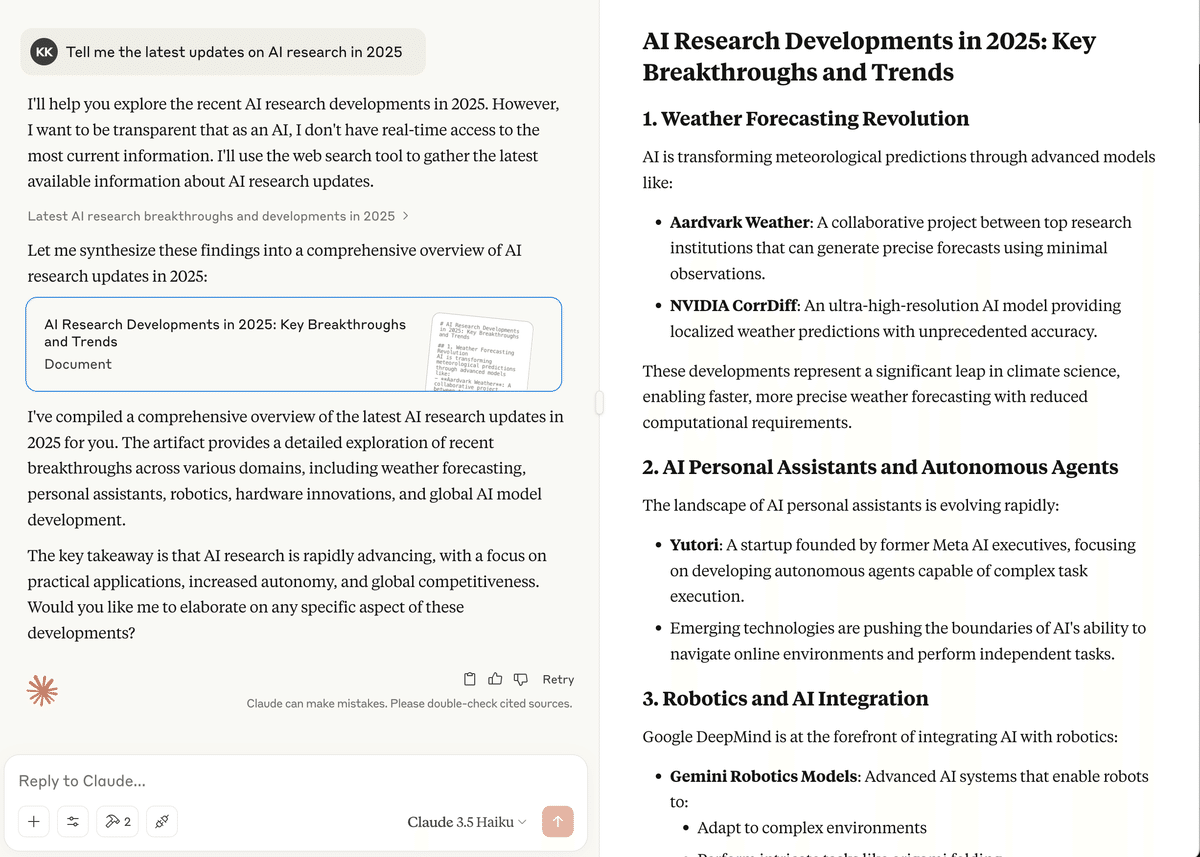This screenshot has width=1200, height=857.
Task: Send the message with the arrow button
Action: tap(558, 821)
